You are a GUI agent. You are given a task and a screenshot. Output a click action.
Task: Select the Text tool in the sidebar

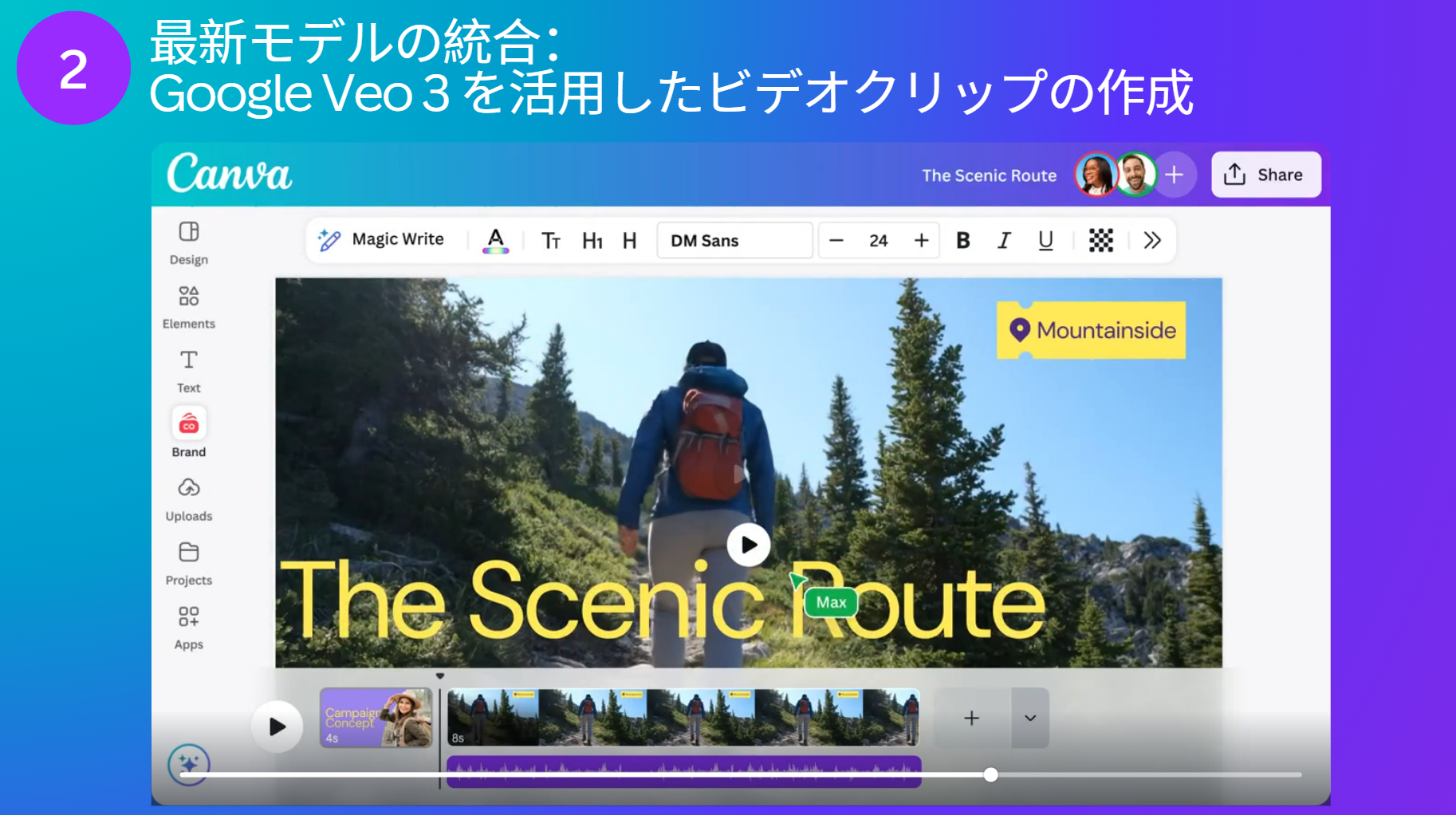188,370
